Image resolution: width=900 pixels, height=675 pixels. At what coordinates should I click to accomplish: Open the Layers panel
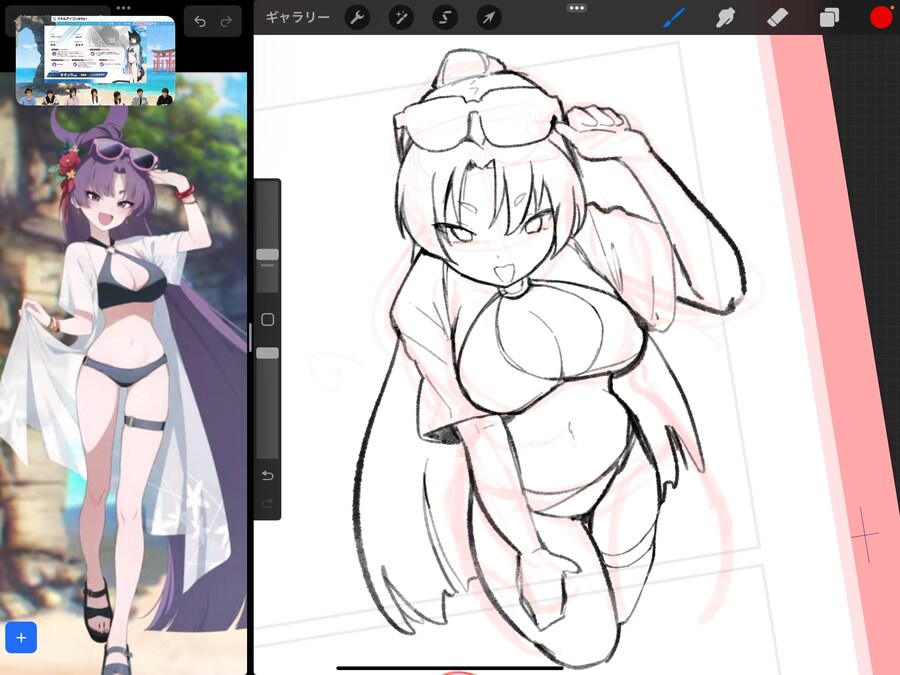pyautogui.click(x=829, y=18)
